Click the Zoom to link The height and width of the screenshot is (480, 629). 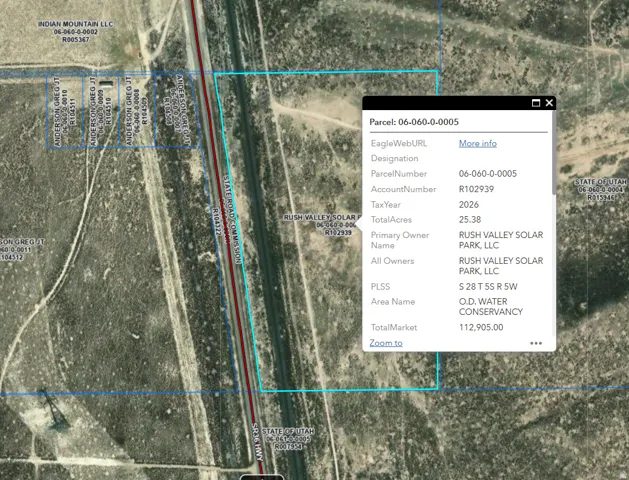coord(386,343)
